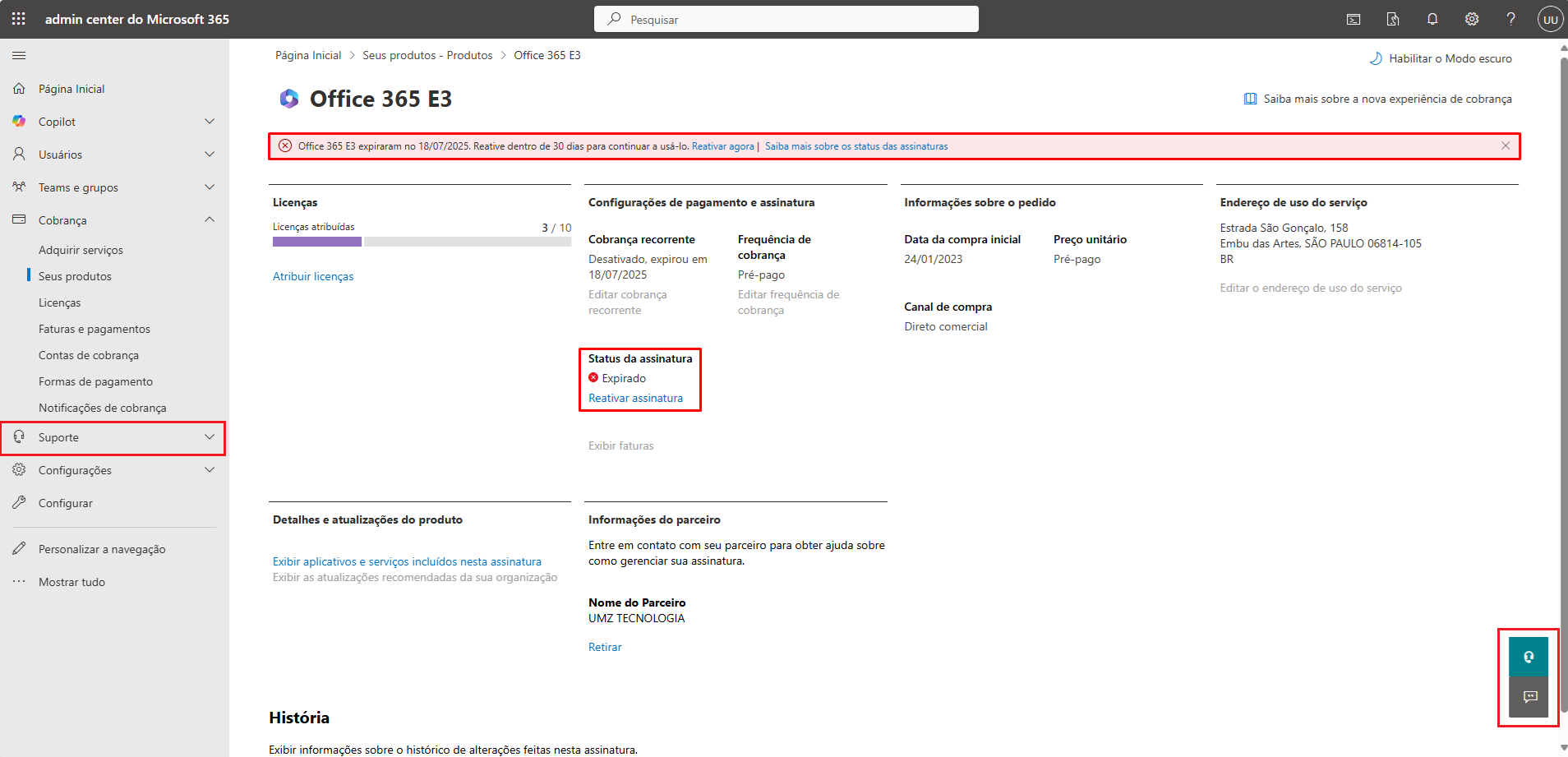Expand the Usuários menu chevron

(210, 154)
